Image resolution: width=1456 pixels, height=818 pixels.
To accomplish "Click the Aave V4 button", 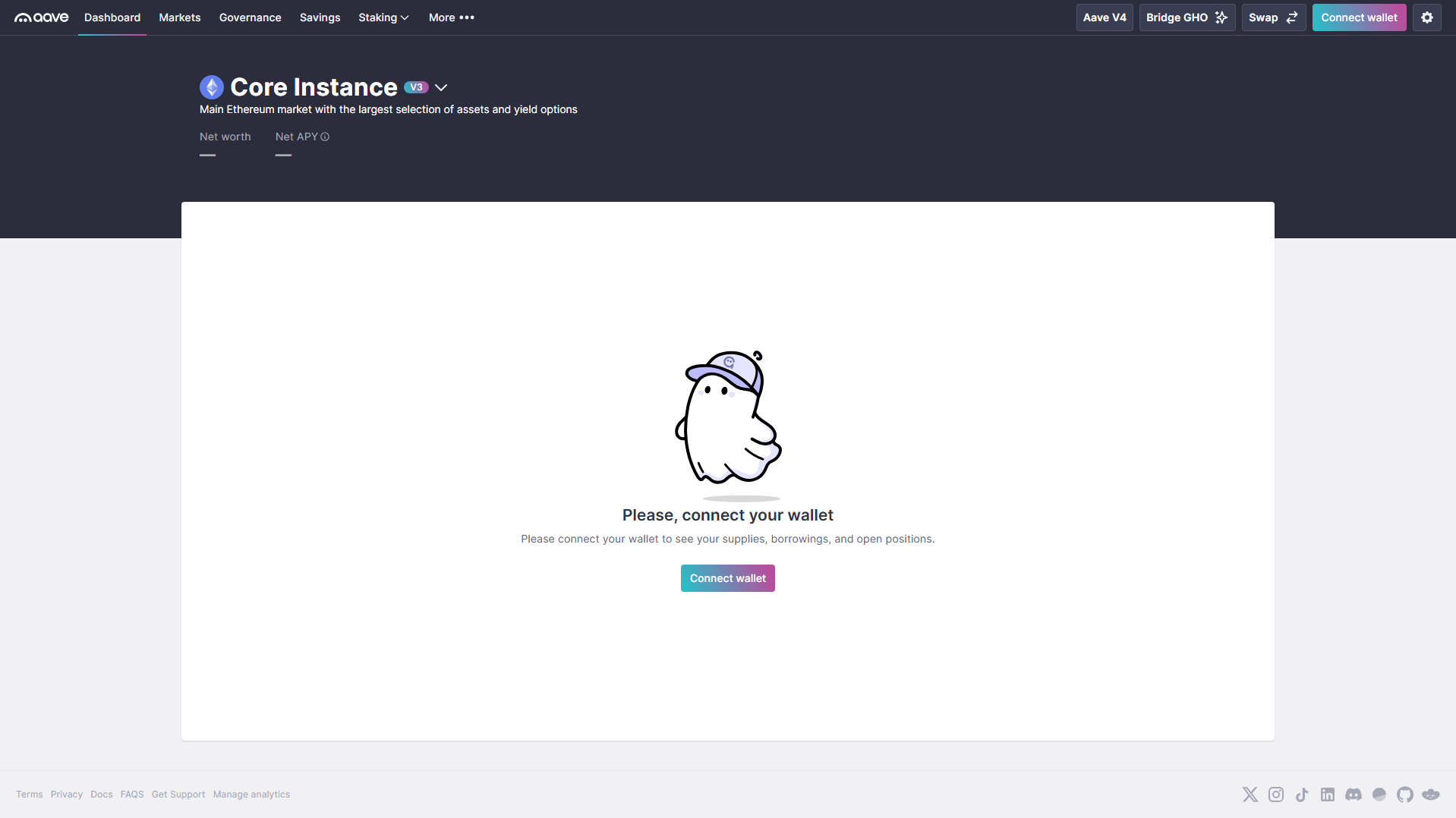I will click(1105, 17).
